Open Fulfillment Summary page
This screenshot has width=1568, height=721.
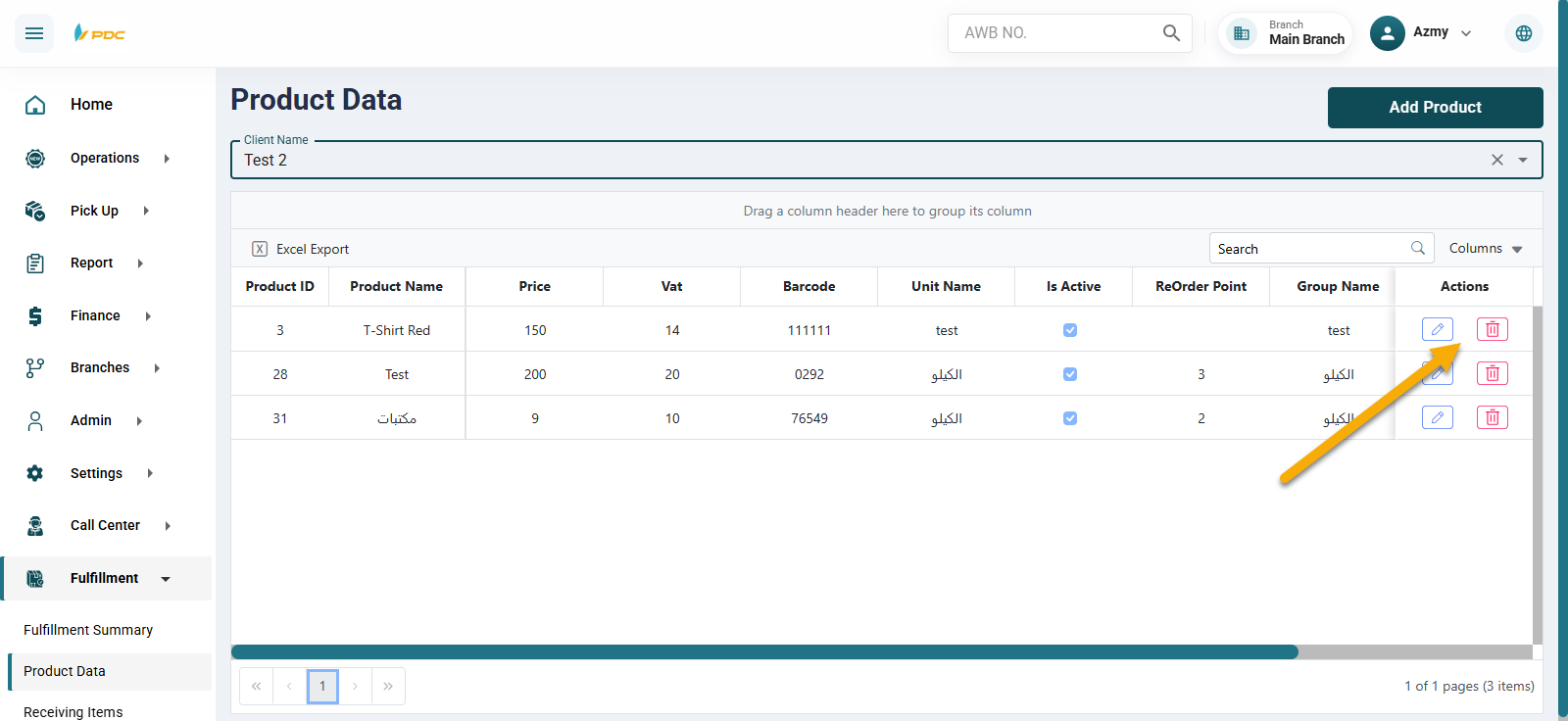[x=88, y=630]
